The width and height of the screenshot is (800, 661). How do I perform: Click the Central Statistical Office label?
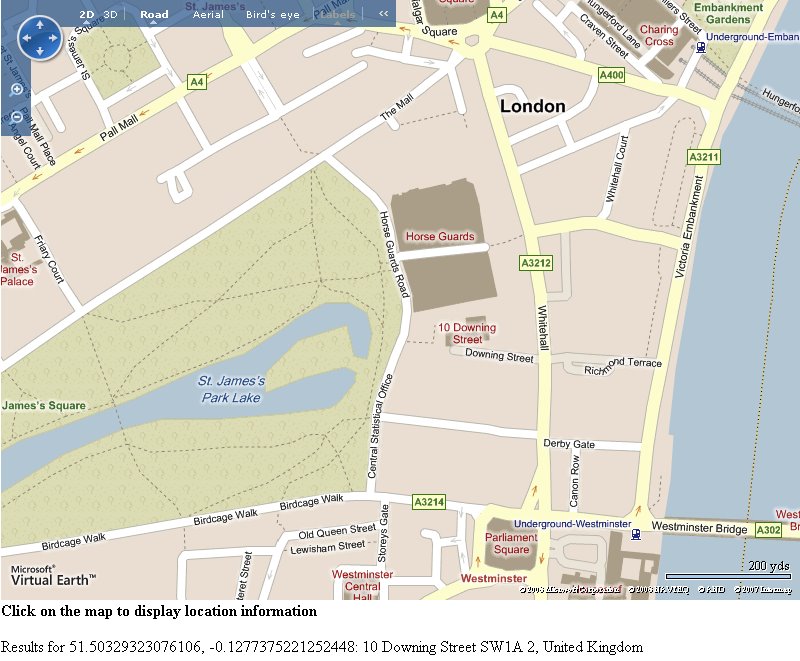click(380, 426)
